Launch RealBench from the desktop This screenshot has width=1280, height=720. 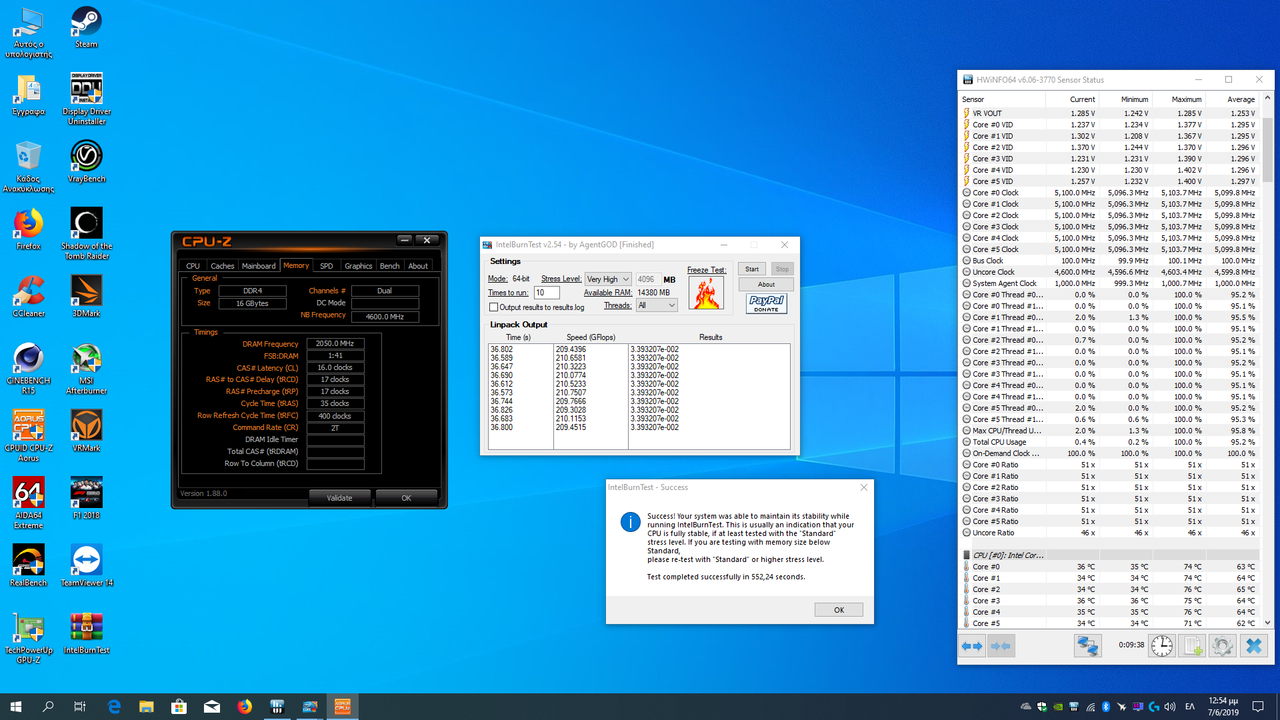click(x=28, y=565)
